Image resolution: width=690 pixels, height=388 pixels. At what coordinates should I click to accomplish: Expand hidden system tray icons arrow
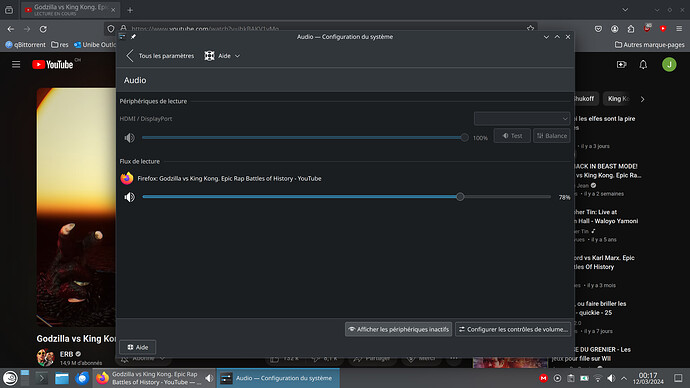pos(624,378)
